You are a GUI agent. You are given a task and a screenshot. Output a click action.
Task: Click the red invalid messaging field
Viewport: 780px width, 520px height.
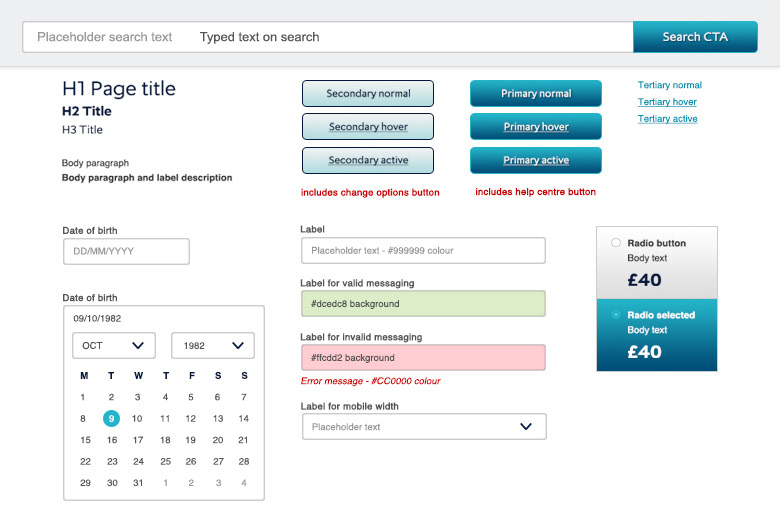(423, 358)
